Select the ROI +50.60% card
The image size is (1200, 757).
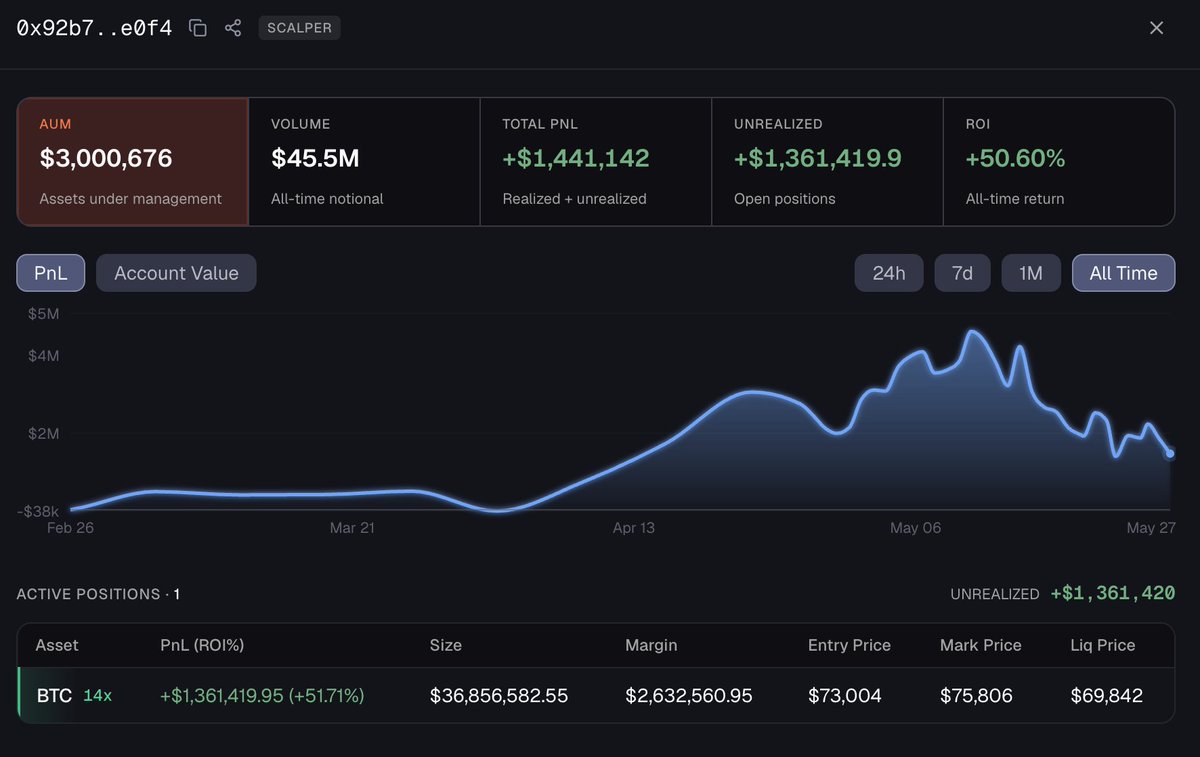(1059, 161)
